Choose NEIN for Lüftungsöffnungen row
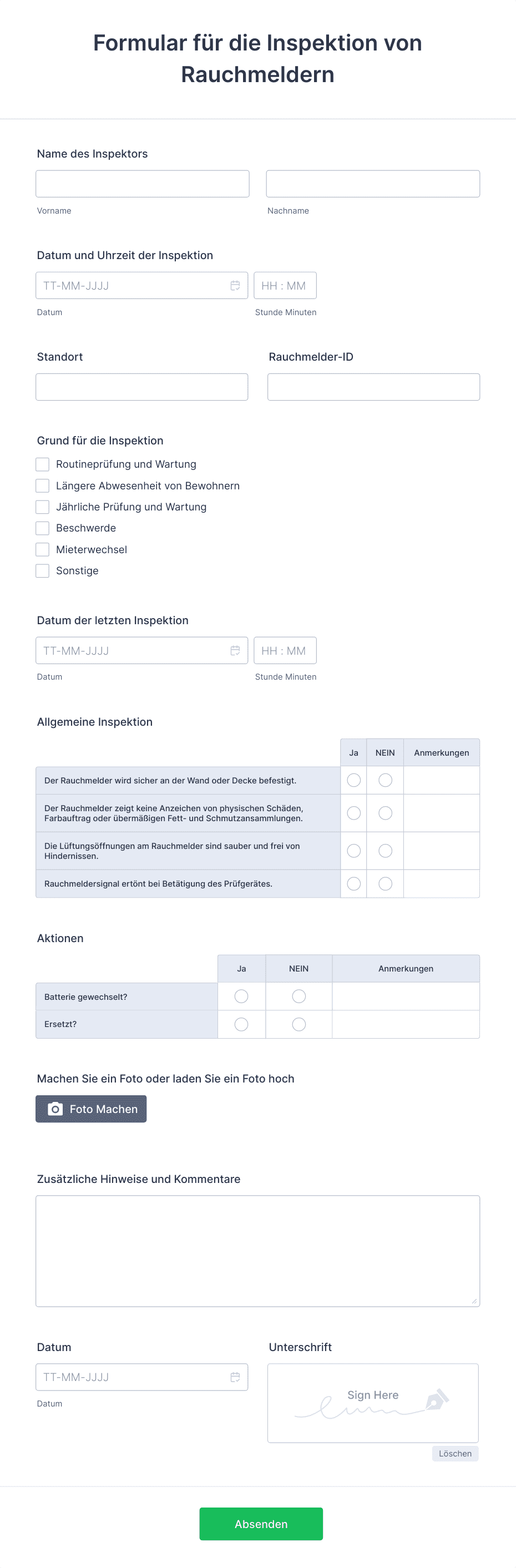This screenshot has width=516, height=1568. tap(385, 851)
